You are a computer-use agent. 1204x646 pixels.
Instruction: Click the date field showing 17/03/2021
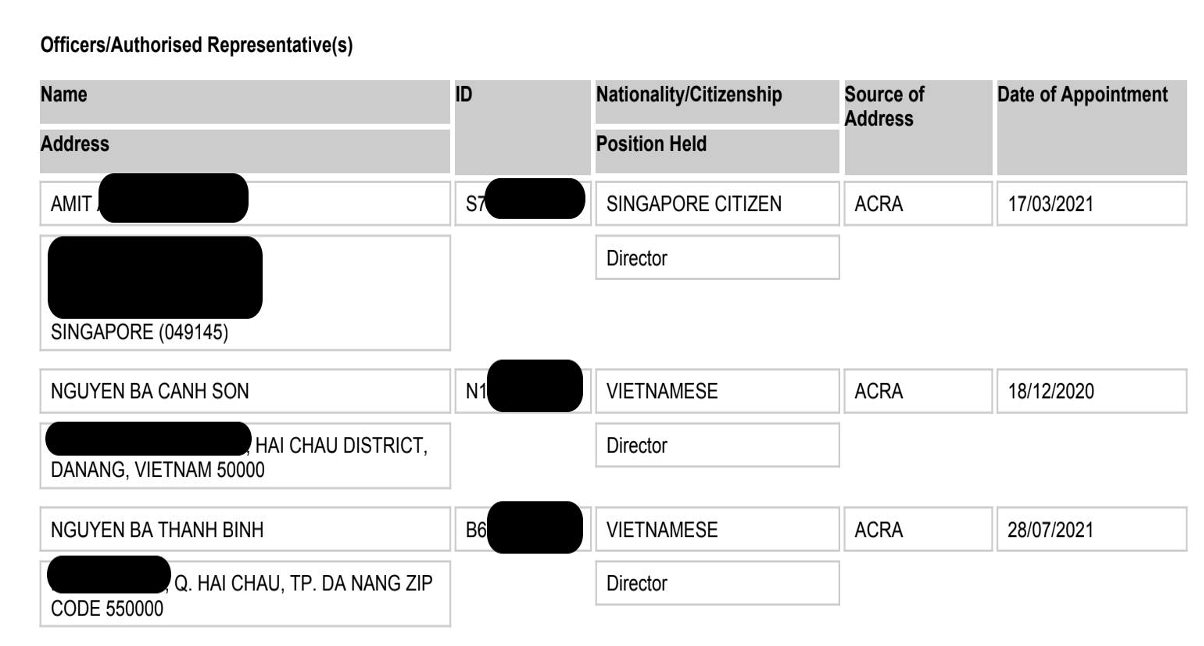1092,204
